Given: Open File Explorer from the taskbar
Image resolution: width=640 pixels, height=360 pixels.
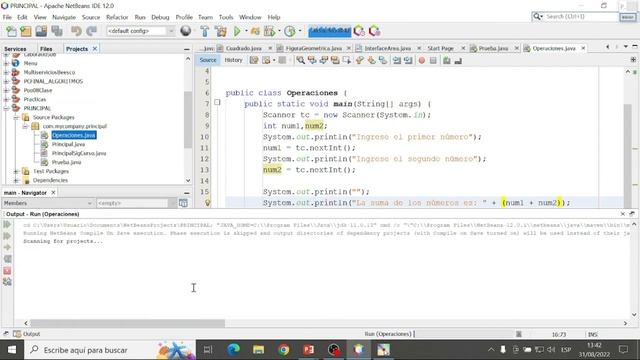Looking at the screenshot, I should pyautogui.click(x=258, y=350).
